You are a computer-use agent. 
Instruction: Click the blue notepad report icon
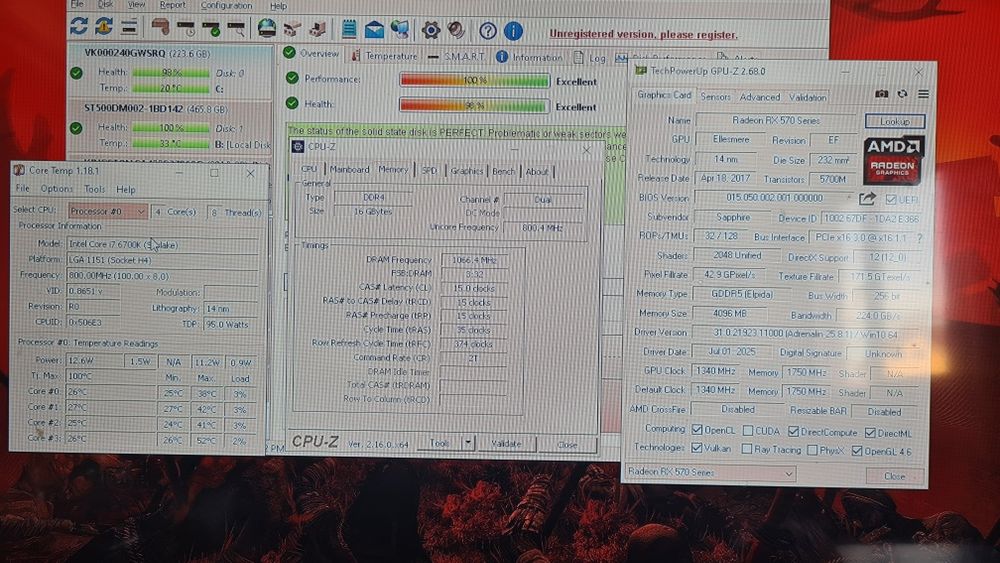coord(349,29)
